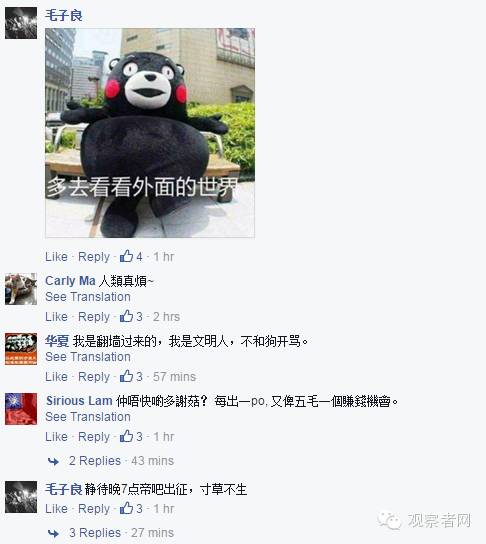Reply to the Kumamon image comment

[94, 257]
